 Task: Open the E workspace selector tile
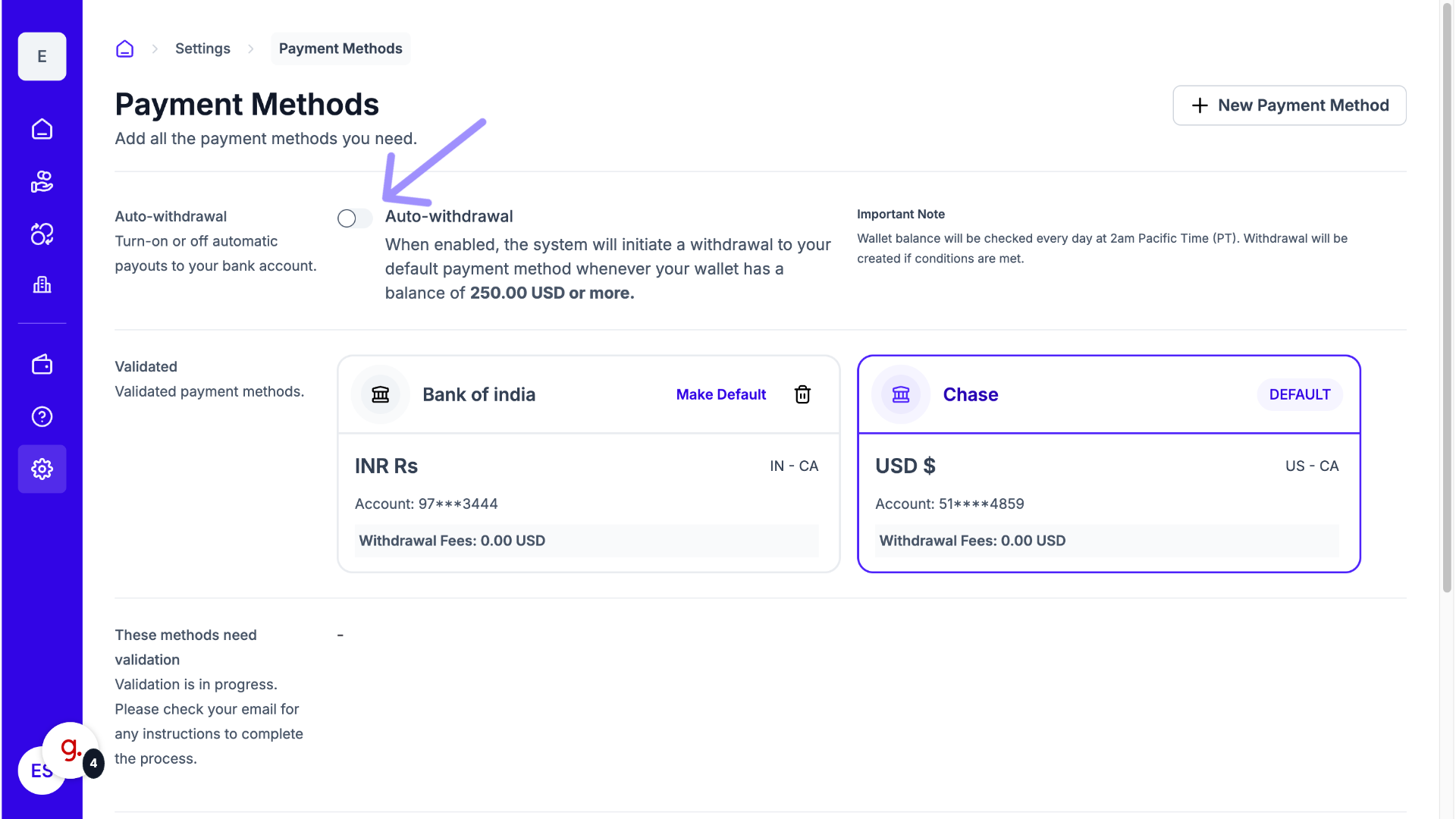click(x=42, y=56)
